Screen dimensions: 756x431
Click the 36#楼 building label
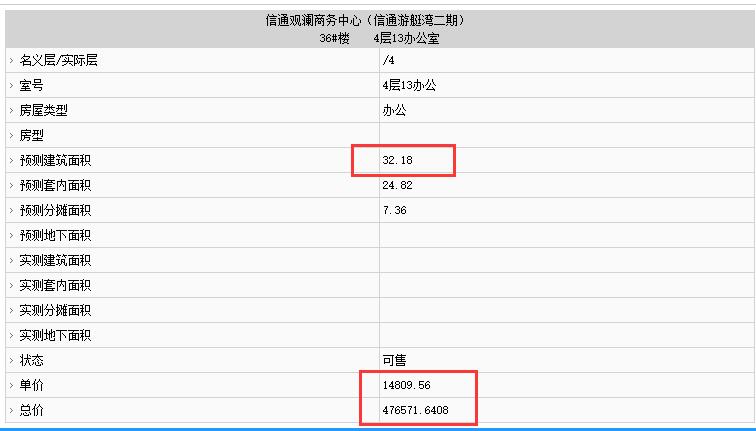[x=334, y=39]
